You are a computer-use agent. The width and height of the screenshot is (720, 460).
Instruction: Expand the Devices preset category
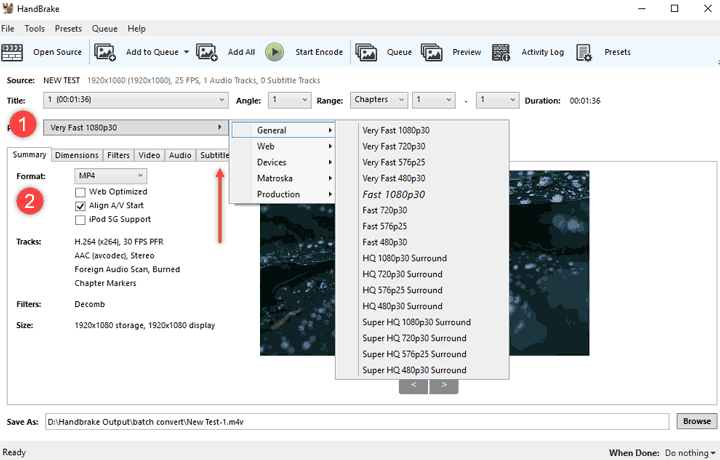pyautogui.click(x=283, y=163)
